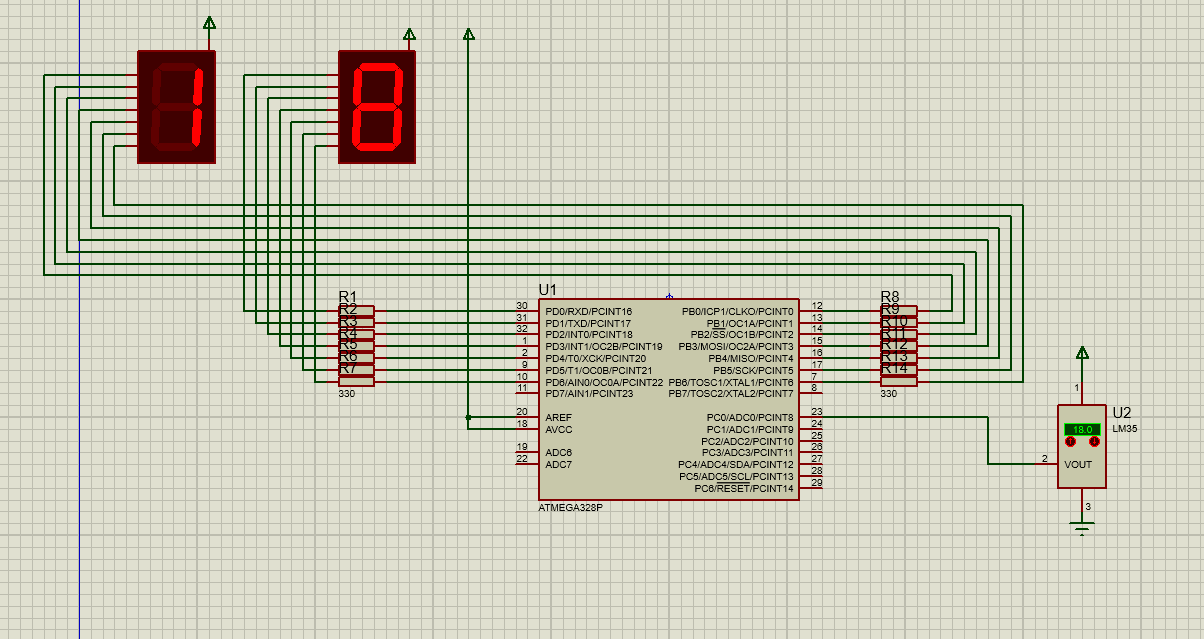This screenshot has height=639, width=1204.
Task: Click the PC6/RESET/PCINT14 pin label
Action: 744,488
